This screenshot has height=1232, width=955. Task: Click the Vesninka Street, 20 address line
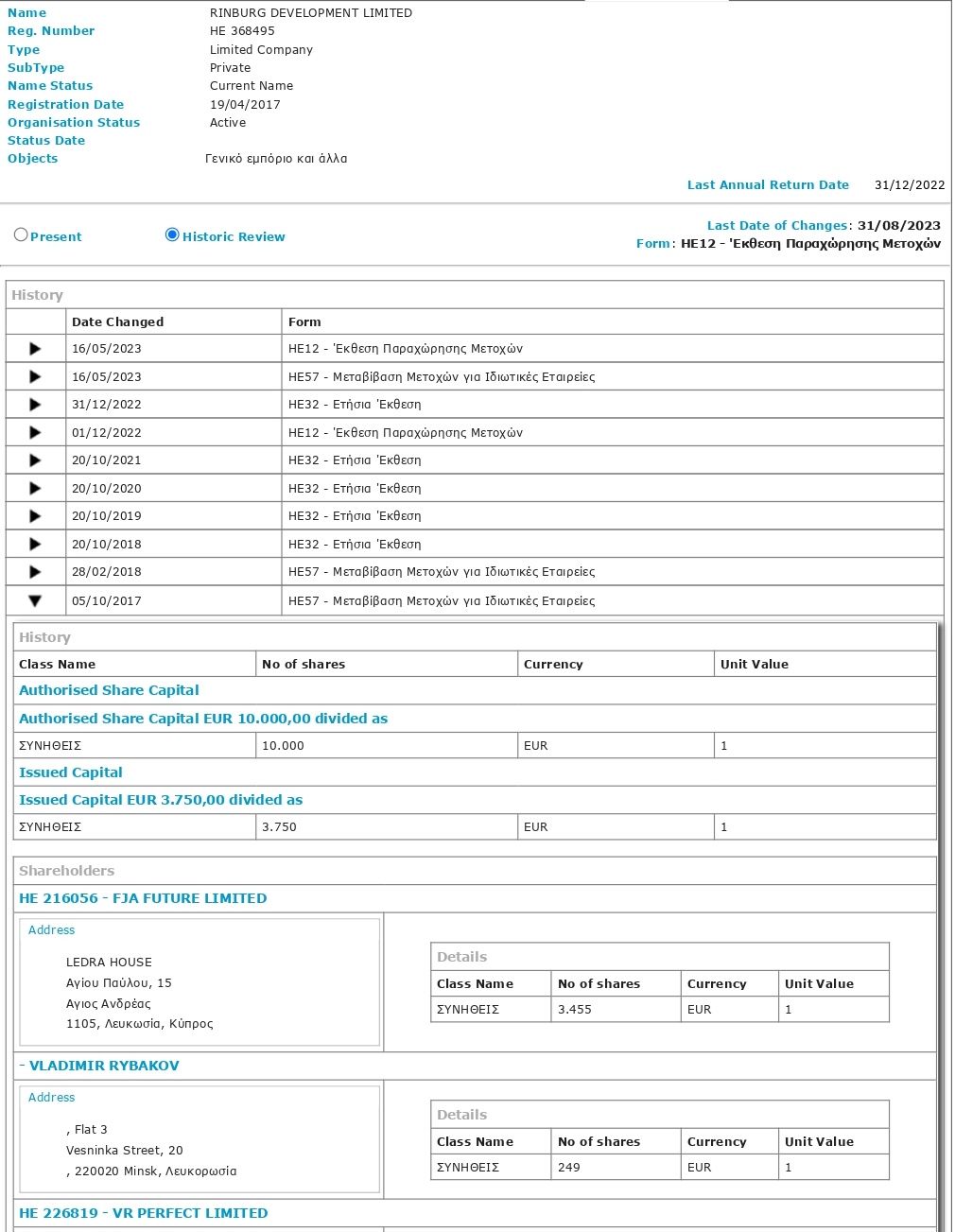point(125,1151)
